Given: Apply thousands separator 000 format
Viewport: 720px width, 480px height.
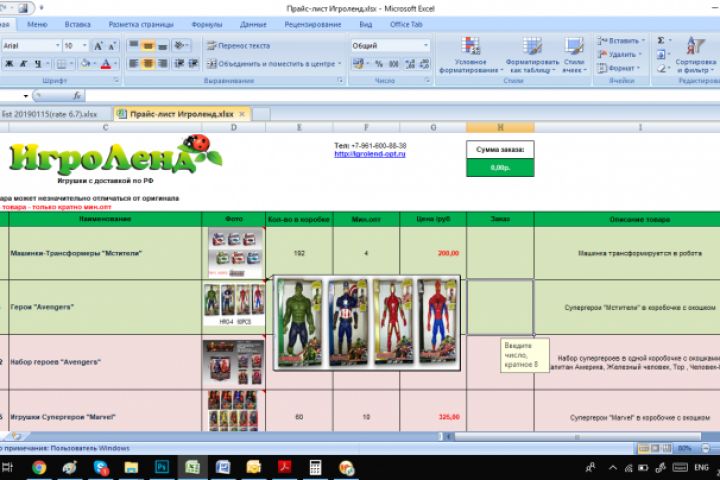Looking at the screenshot, I should pos(394,64).
